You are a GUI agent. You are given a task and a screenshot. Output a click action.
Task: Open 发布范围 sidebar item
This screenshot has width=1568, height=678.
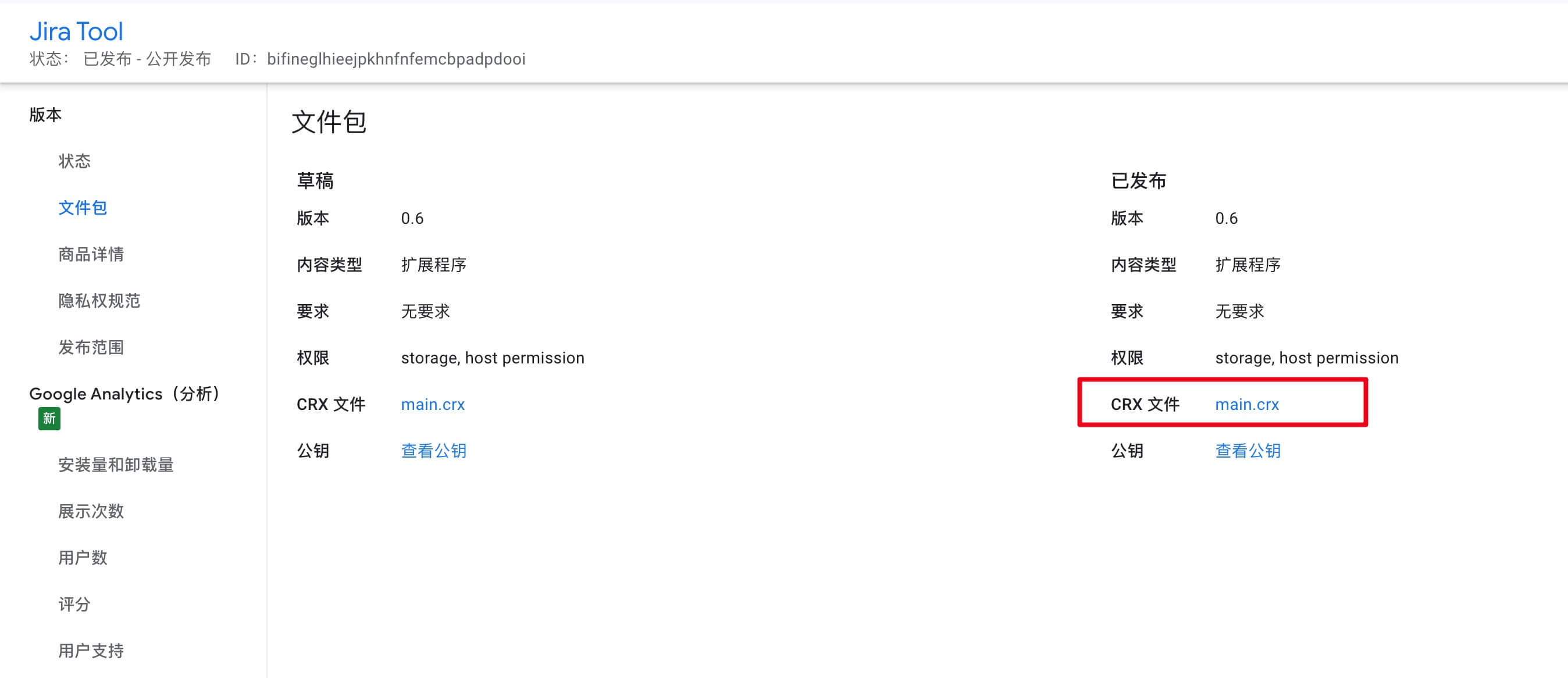91,347
